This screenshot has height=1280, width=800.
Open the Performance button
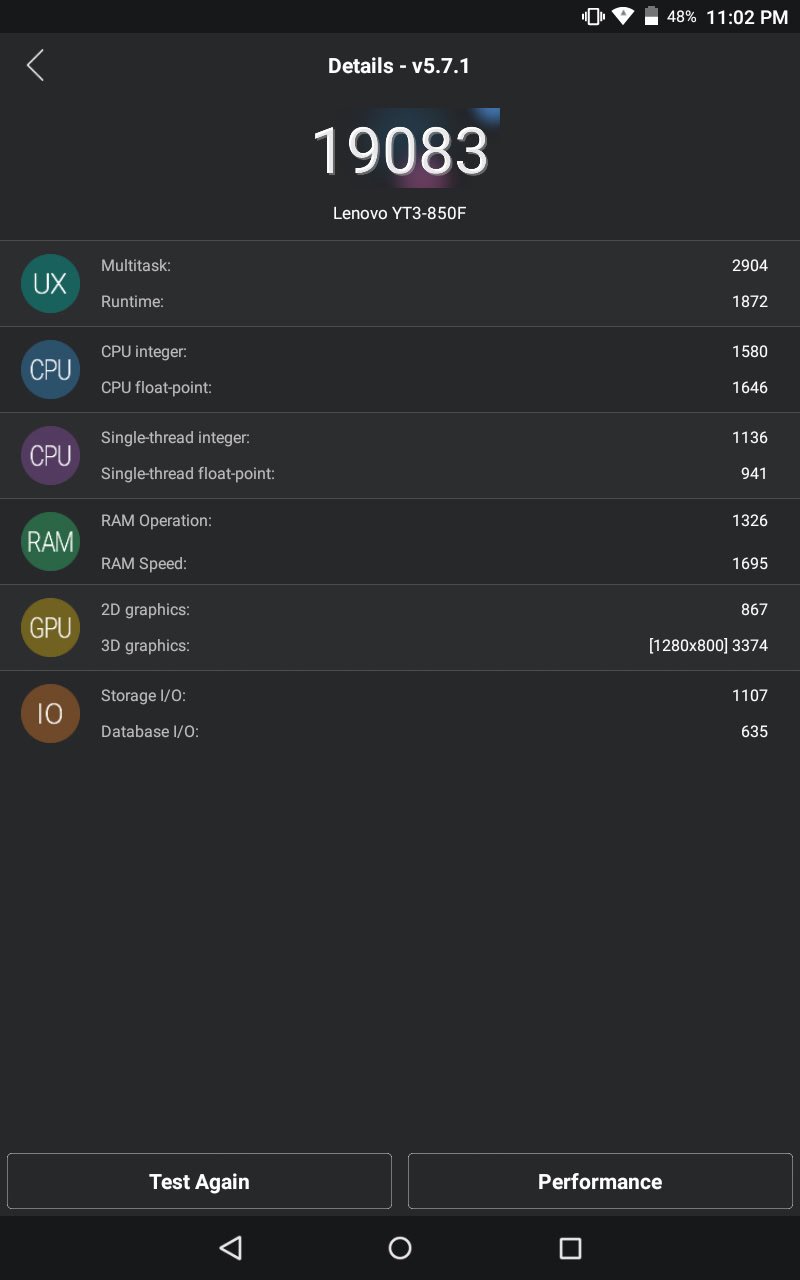pos(600,1181)
